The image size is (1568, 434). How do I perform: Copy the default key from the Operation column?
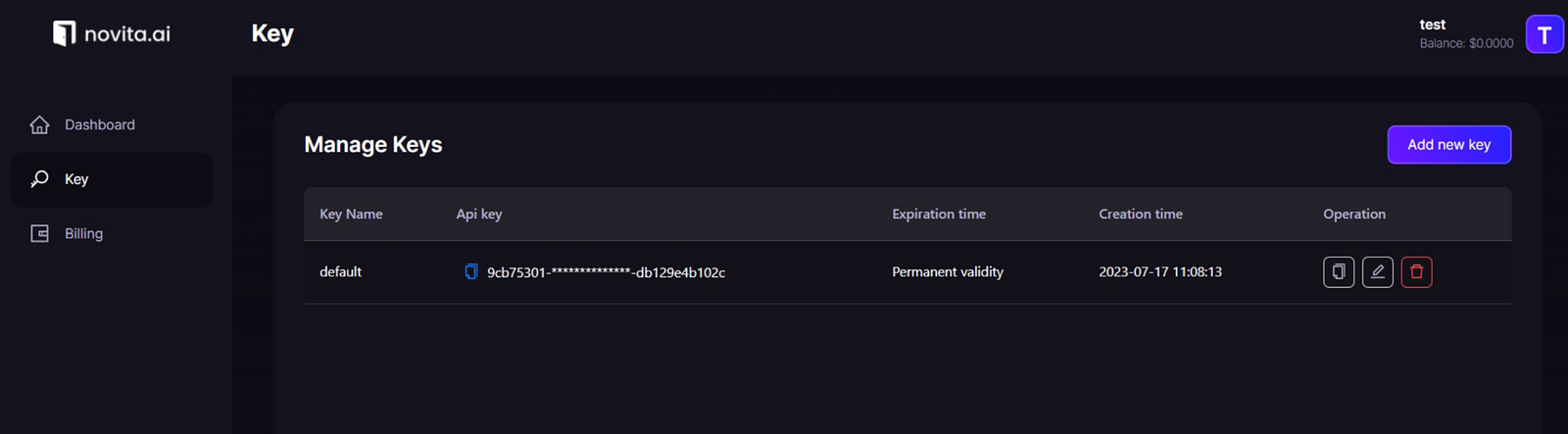pos(1339,271)
